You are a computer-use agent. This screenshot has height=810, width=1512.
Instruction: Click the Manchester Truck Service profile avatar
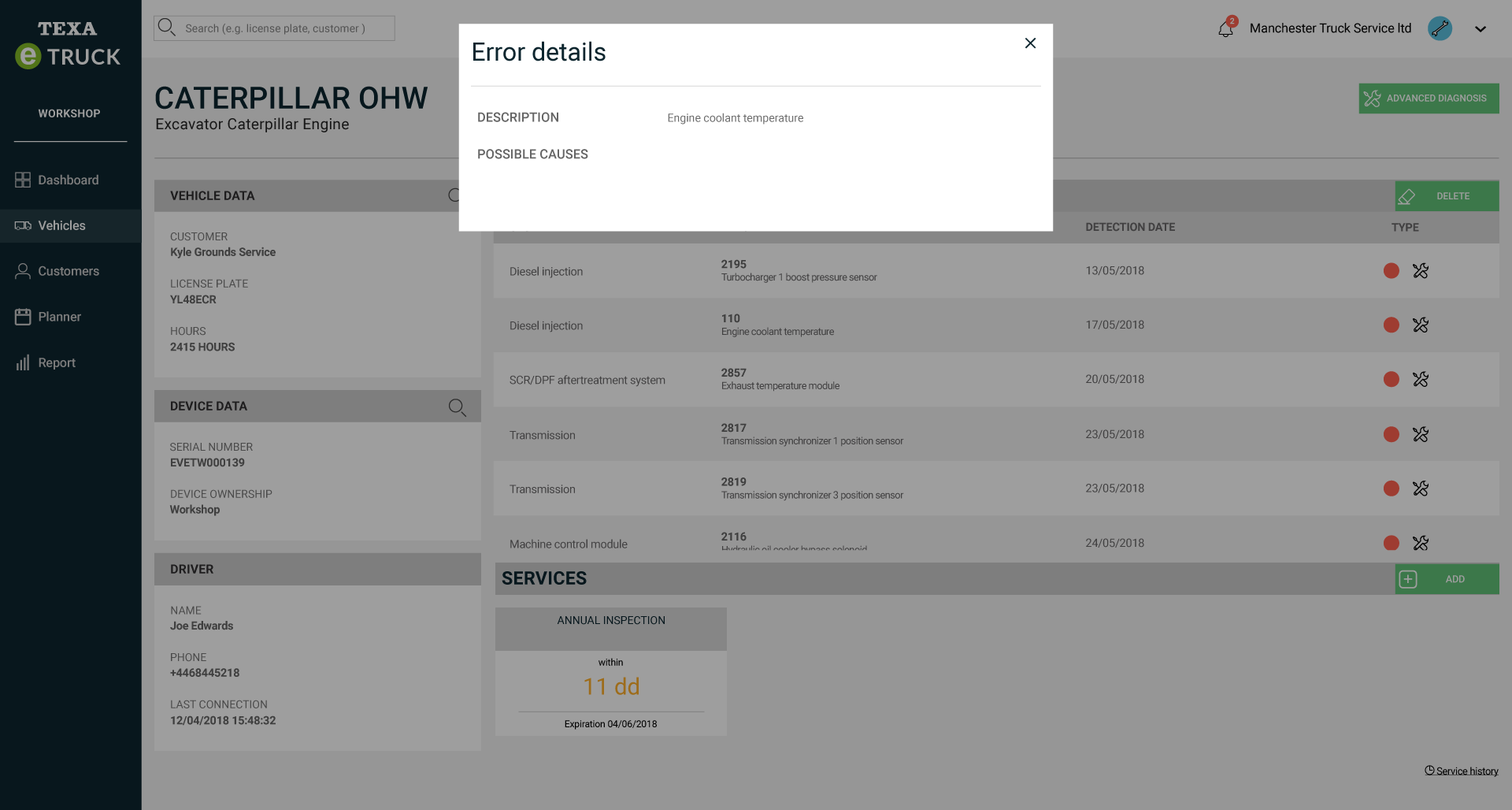(x=1440, y=28)
